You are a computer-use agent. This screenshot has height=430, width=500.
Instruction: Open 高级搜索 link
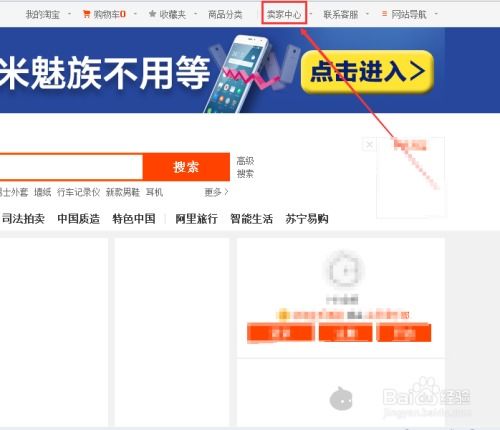click(245, 167)
